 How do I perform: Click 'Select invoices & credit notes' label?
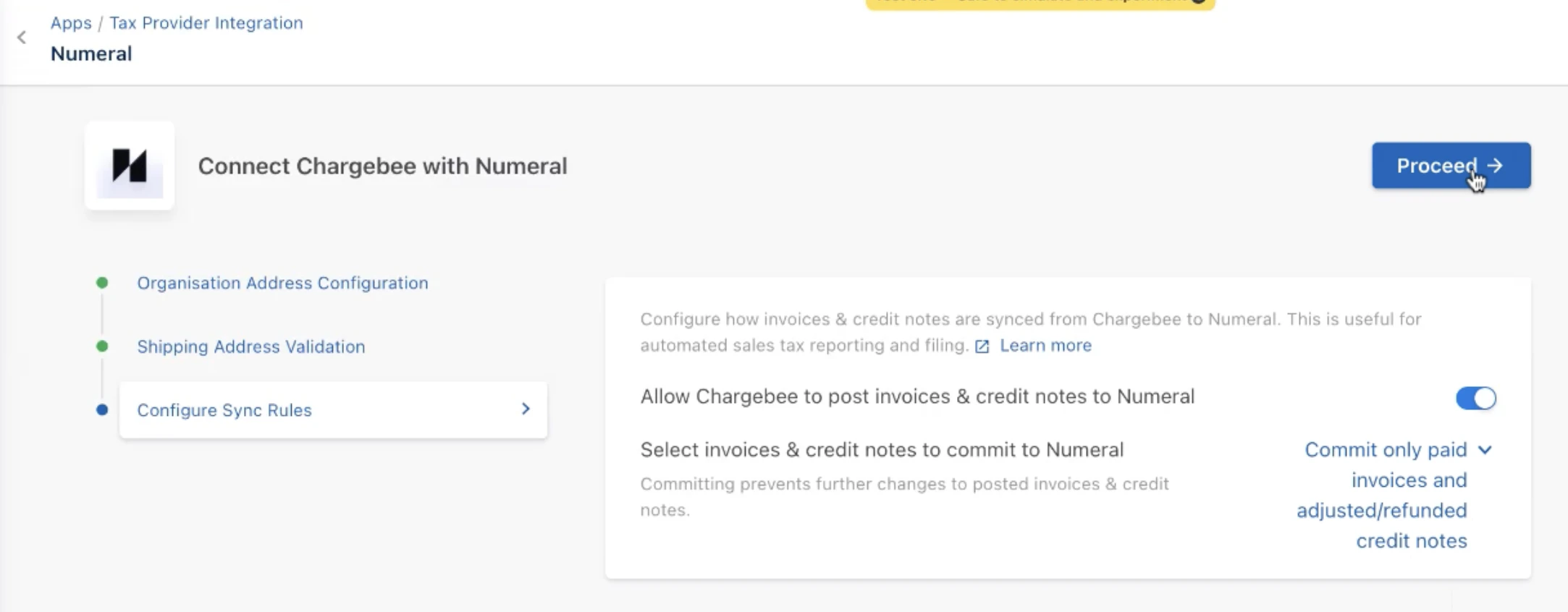(x=882, y=450)
